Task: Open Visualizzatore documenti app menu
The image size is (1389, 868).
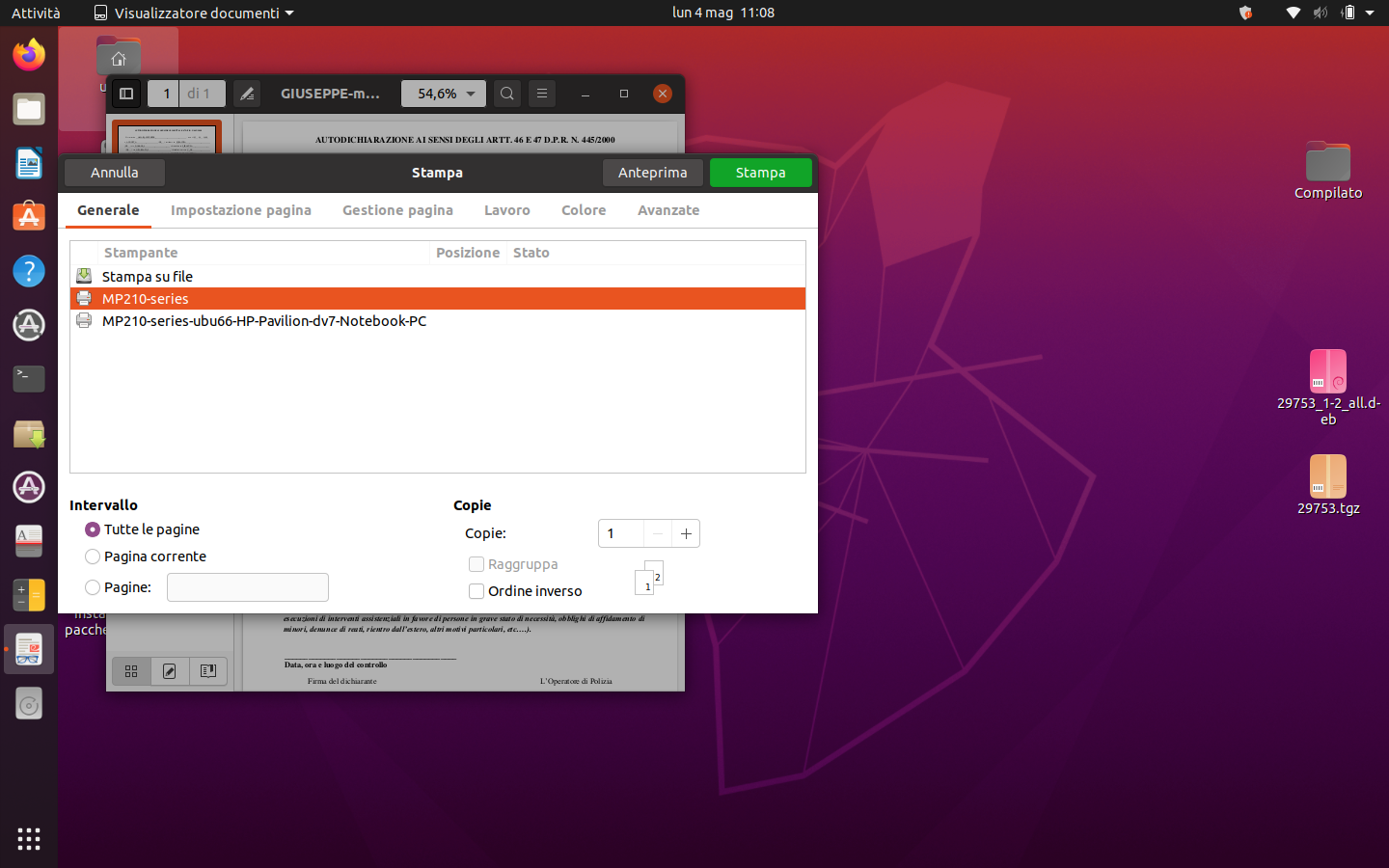Action: click(194, 13)
